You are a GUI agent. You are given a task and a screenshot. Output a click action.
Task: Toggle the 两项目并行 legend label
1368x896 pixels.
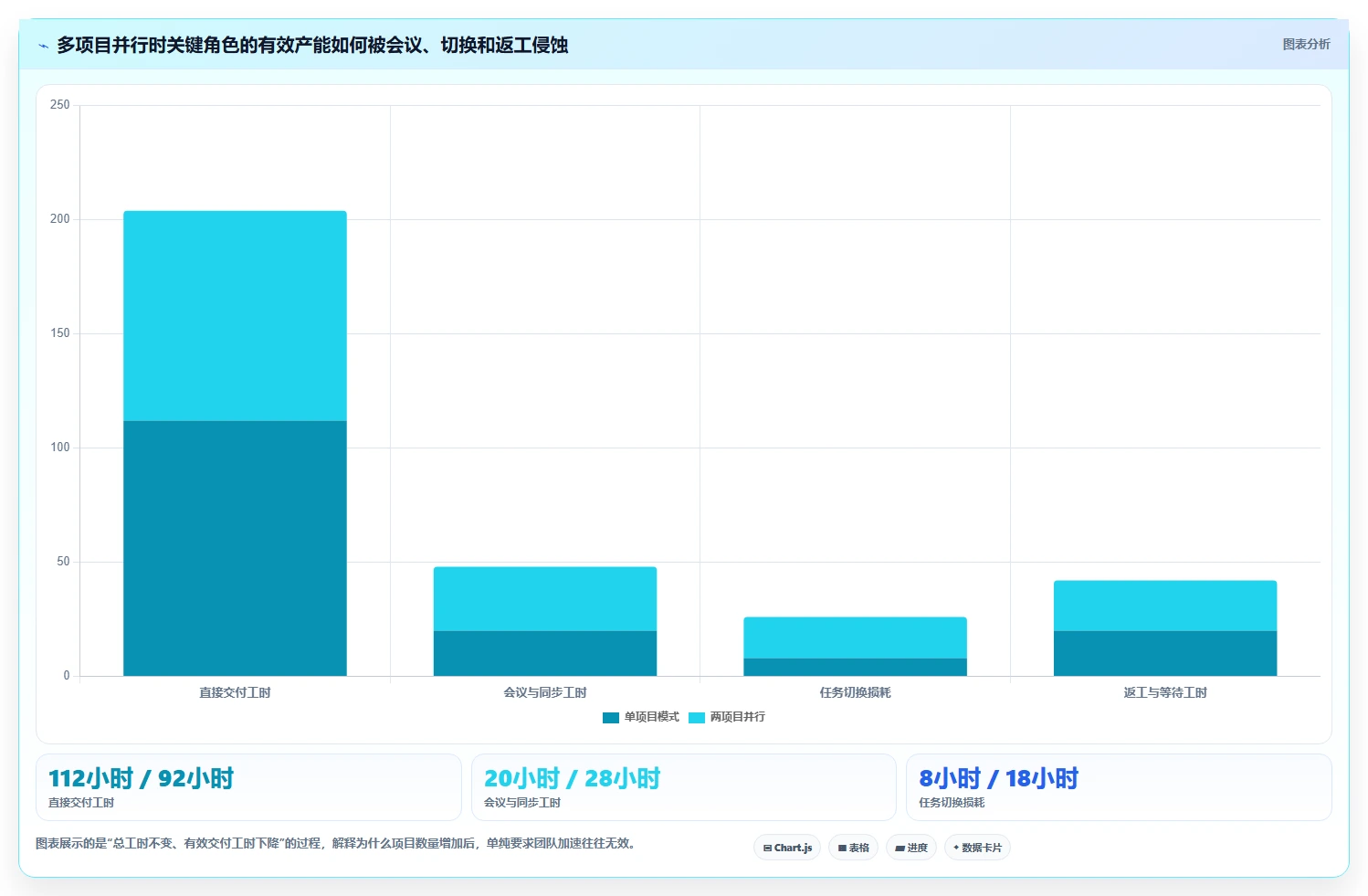[738, 717]
